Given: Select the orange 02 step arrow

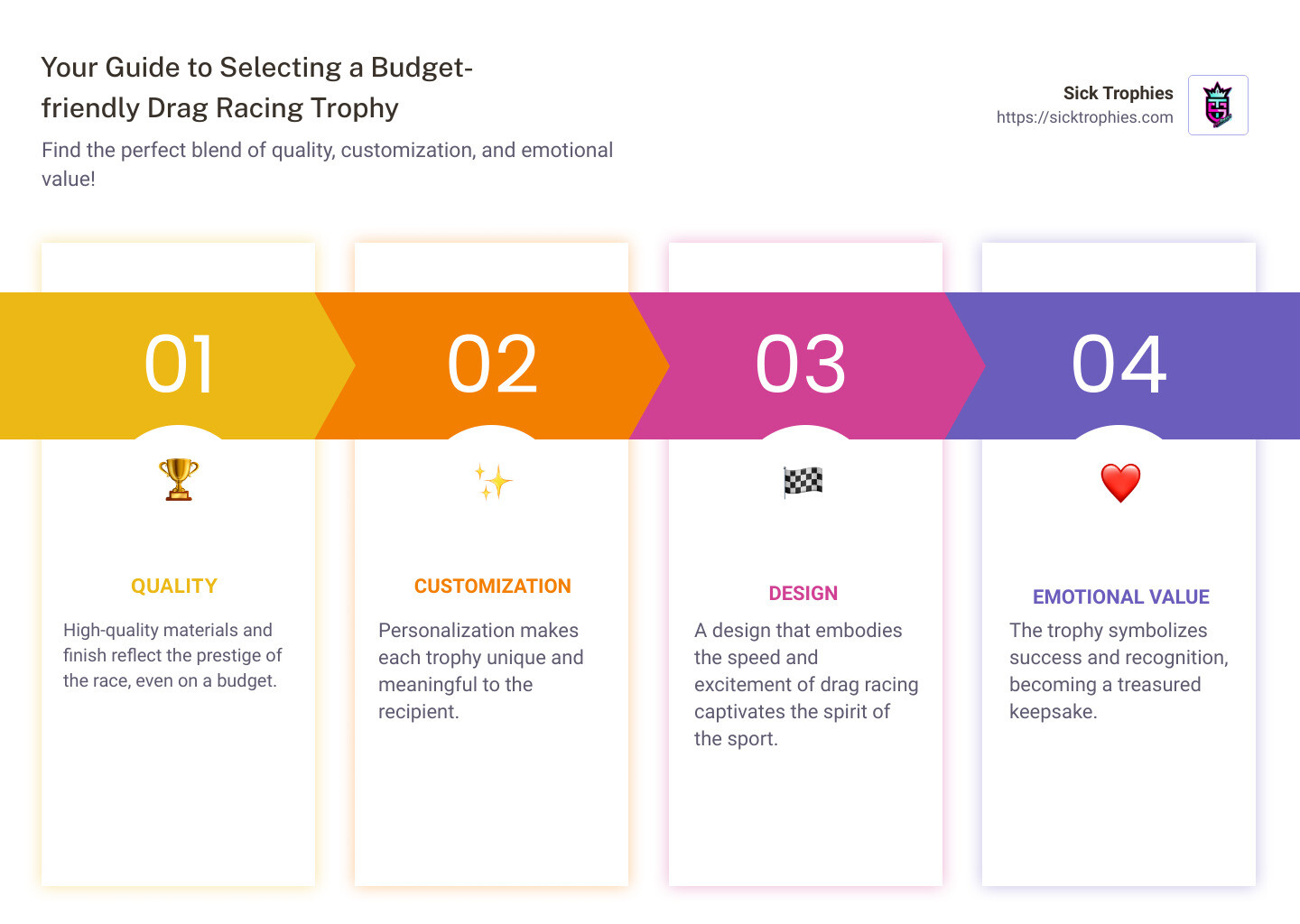Looking at the screenshot, I should coord(493,365).
